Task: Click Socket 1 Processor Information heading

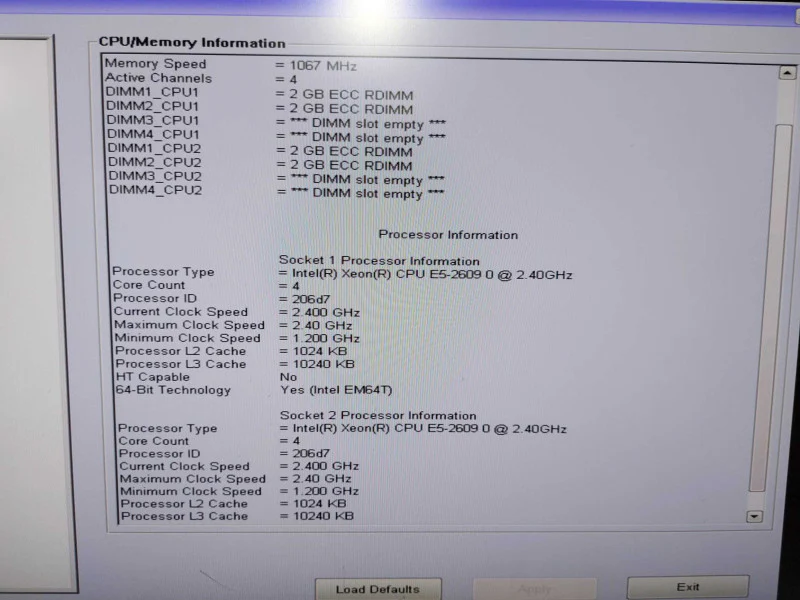Action: click(379, 261)
